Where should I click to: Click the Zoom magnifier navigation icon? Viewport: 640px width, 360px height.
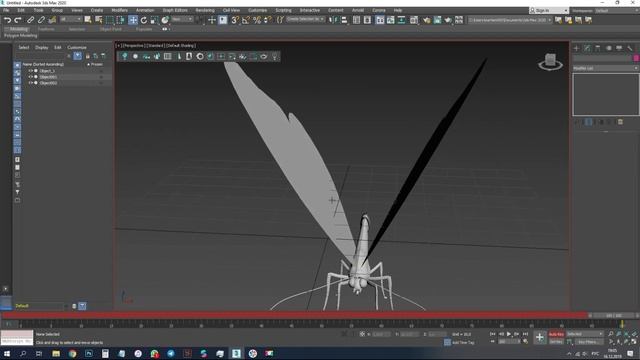(x=611, y=334)
